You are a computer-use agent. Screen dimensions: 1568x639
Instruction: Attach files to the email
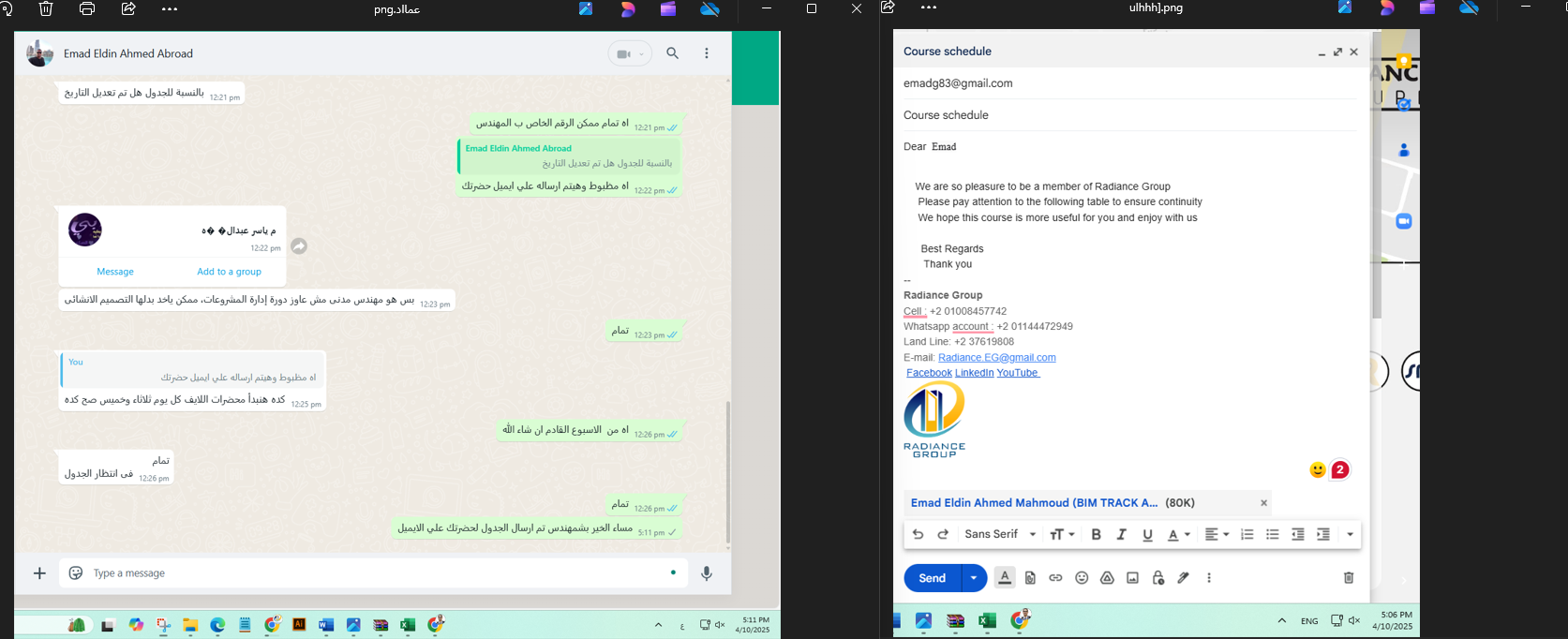point(1030,578)
